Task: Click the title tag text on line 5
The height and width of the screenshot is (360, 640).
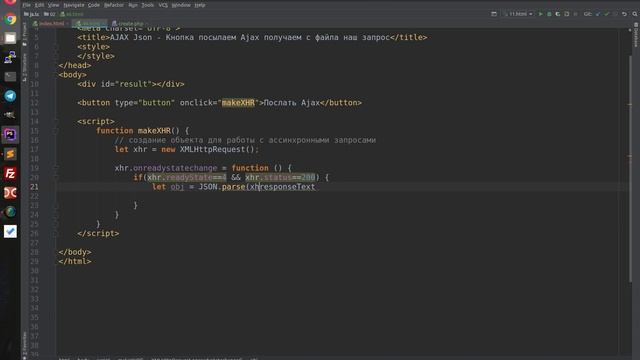Action: click(250, 38)
